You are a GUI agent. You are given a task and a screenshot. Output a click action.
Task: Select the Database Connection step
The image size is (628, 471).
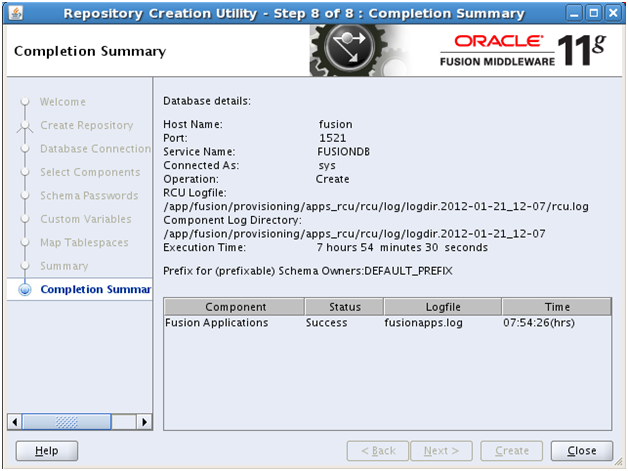pyautogui.click(x=95, y=149)
